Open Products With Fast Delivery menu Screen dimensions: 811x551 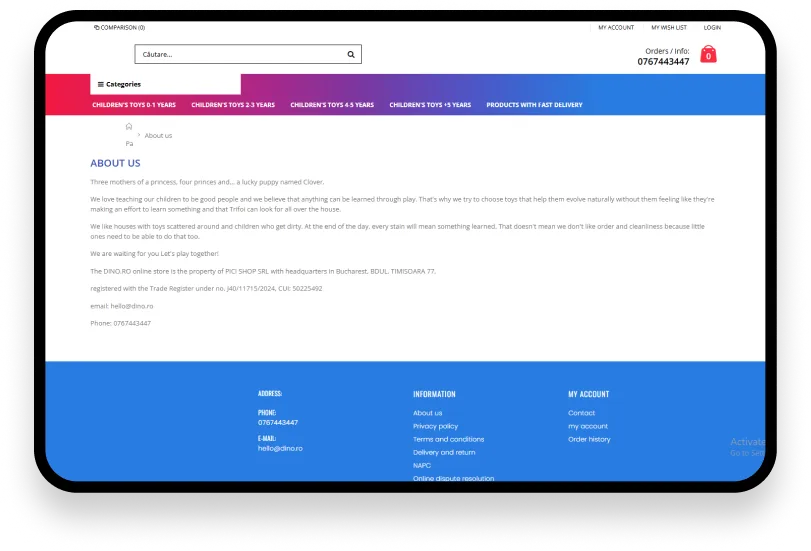pyautogui.click(x=534, y=105)
